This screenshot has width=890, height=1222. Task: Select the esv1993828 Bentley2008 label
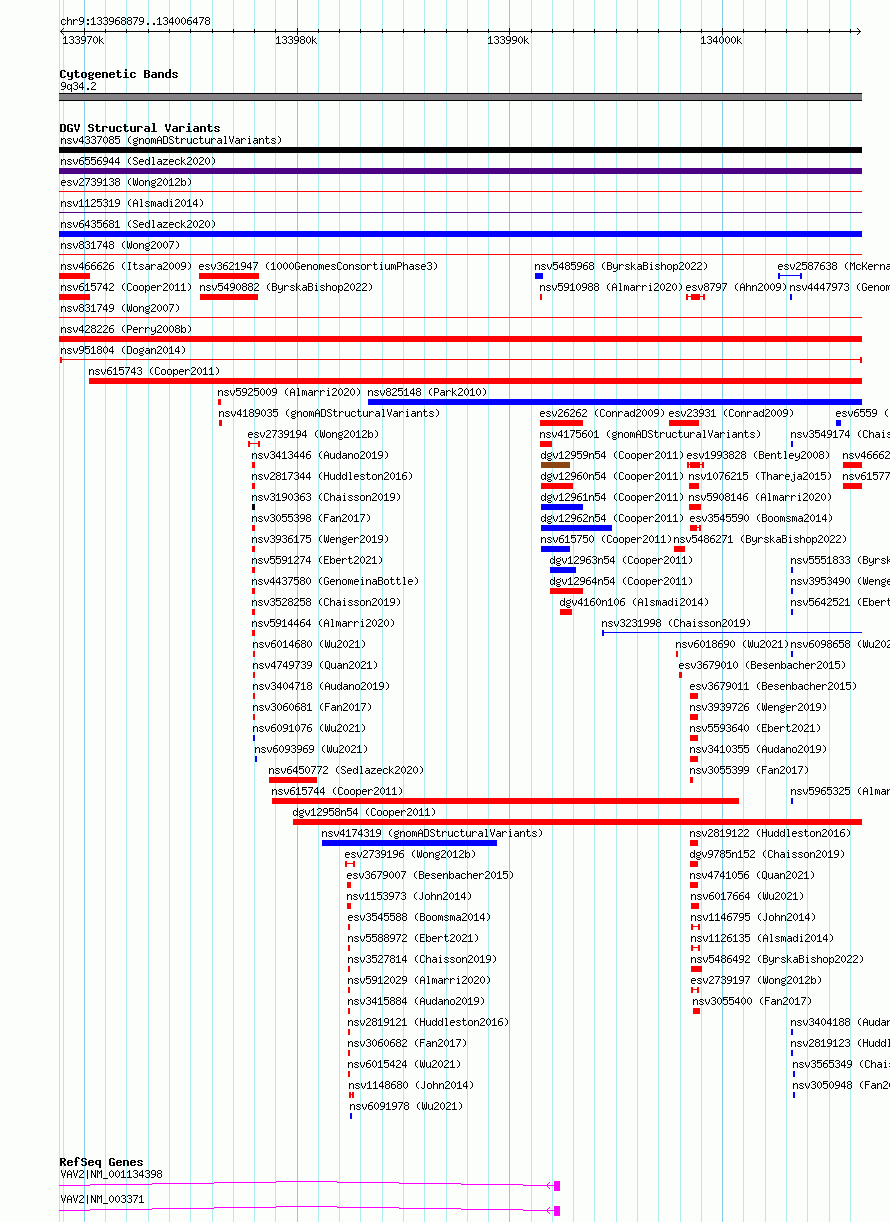[x=759, y=455]
